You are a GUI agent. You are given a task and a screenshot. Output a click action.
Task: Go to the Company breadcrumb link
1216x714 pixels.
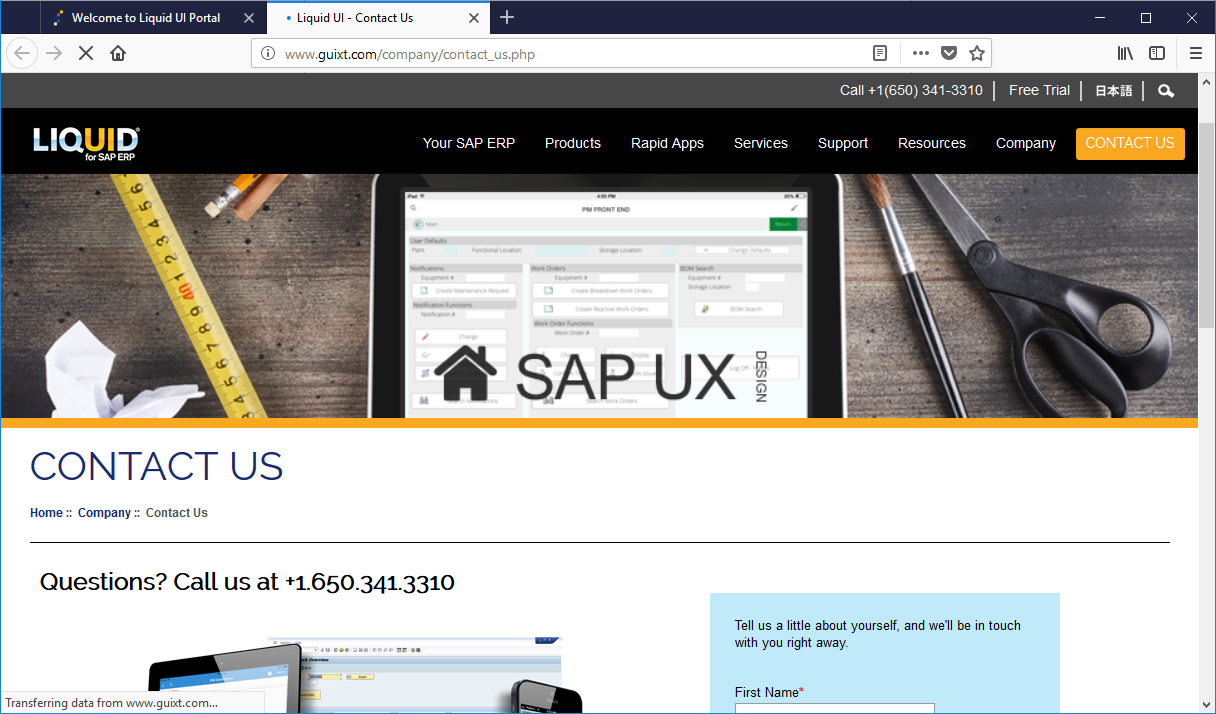[x=104, y=513]
